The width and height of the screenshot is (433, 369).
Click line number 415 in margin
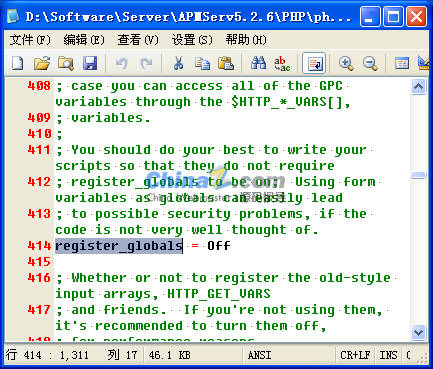tap(39, 262)
